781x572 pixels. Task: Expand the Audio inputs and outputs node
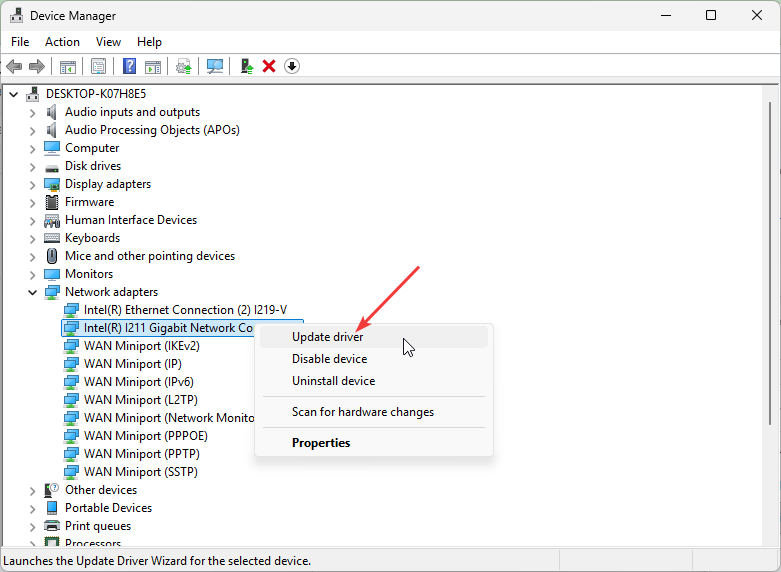tap(33, 112)
